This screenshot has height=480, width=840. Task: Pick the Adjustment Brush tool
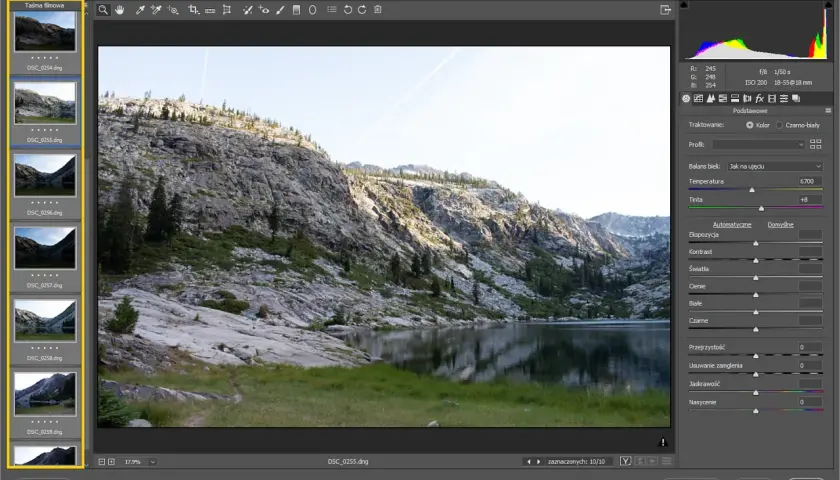click(x=280, y=10)
